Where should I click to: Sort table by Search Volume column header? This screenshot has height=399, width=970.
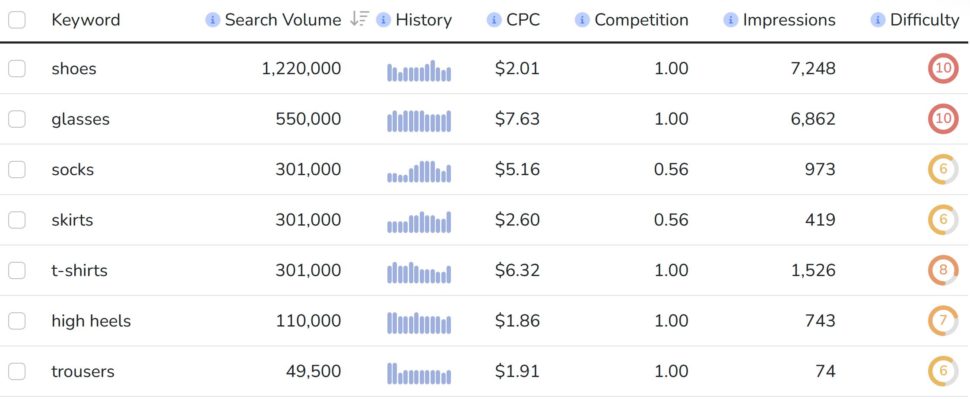pyautogui.click(x=283, y=20)
